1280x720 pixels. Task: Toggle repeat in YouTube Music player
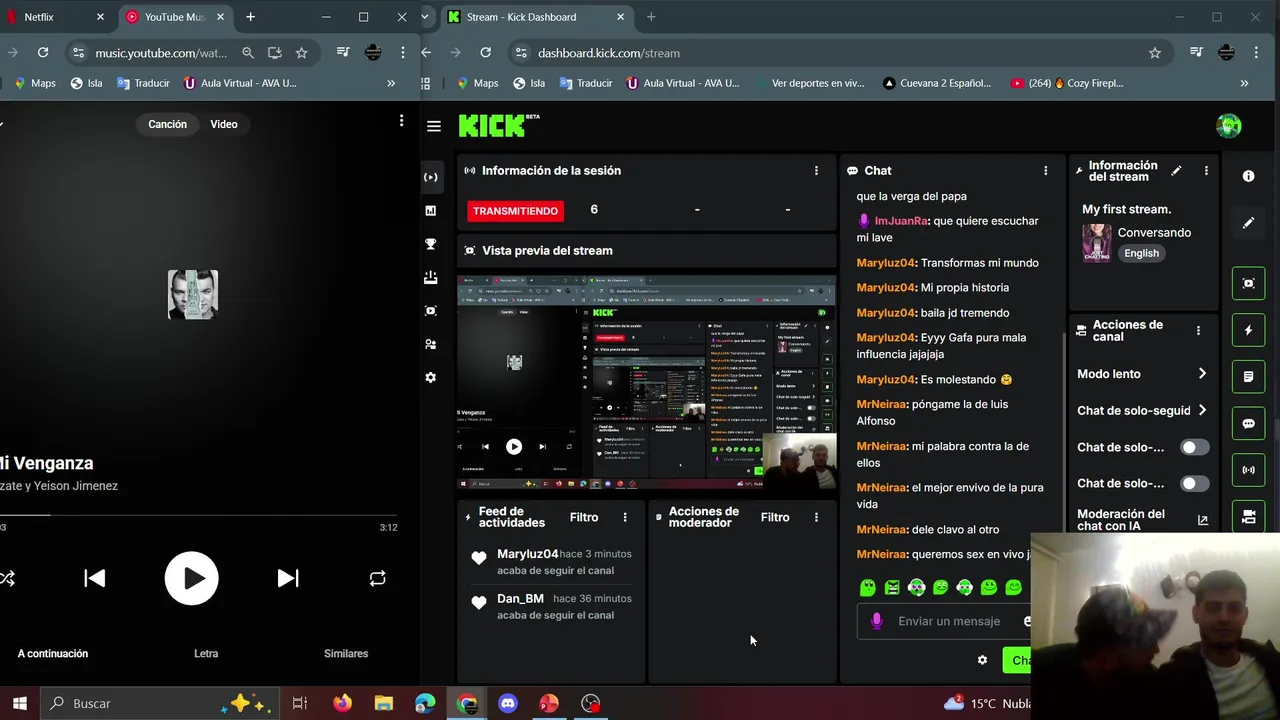tap(377, 578)
